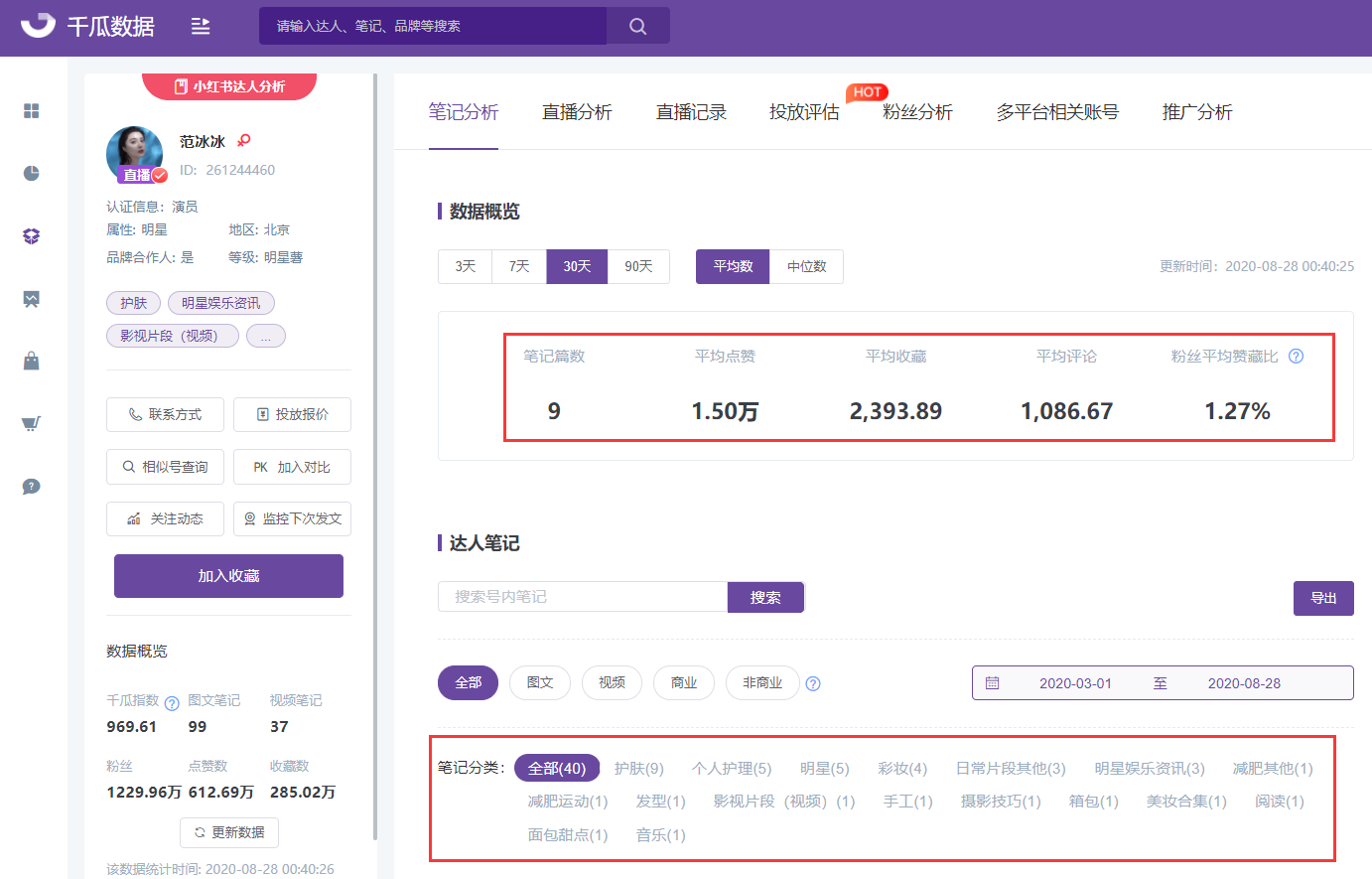Screen dimensions: 1372x879
Task: Switch to the 投放评估 tab
Action: tap(804, 112)
